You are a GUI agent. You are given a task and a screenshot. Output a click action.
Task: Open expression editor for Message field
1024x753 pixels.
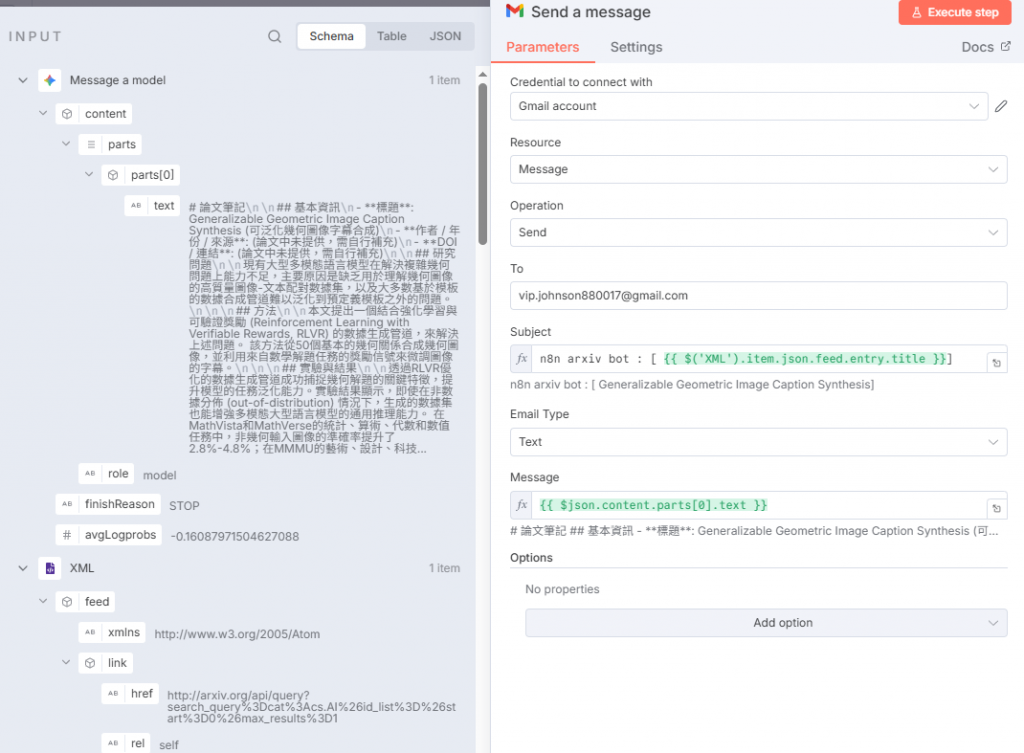point(997,509)
